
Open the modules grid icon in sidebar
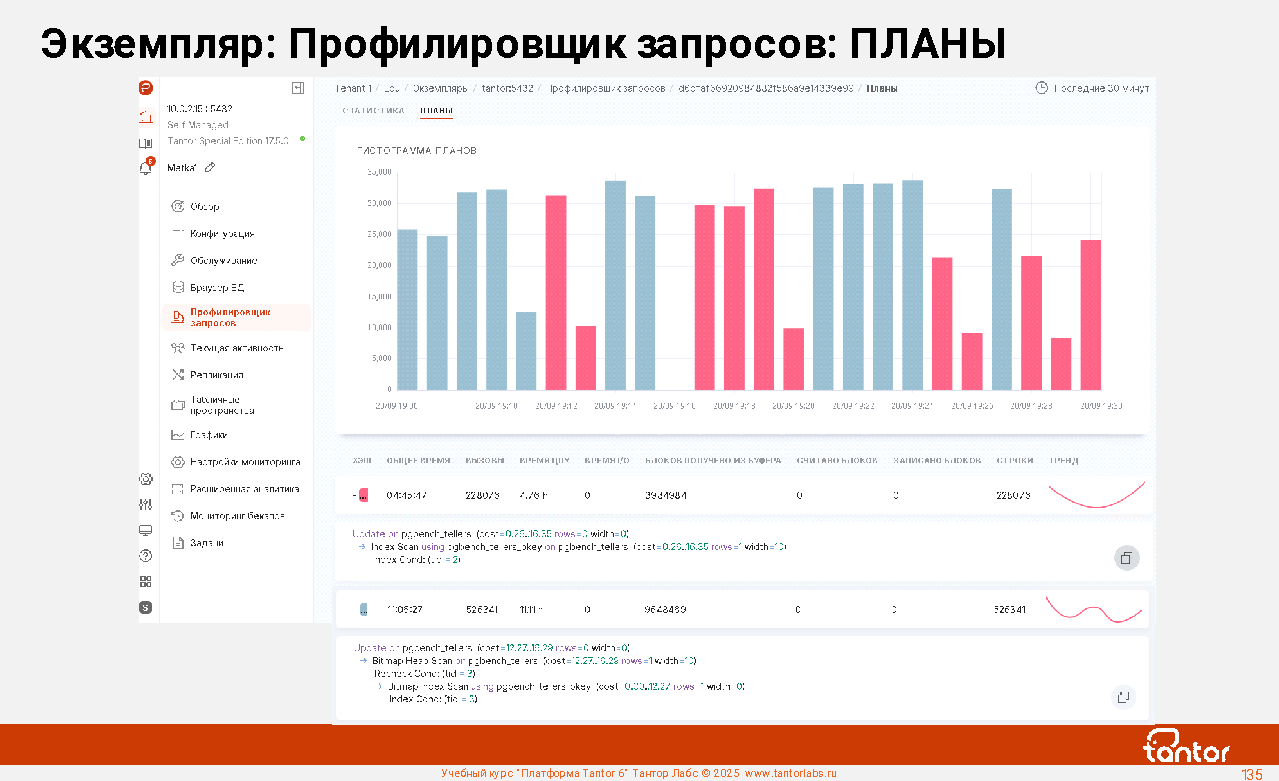click(146, 581)
